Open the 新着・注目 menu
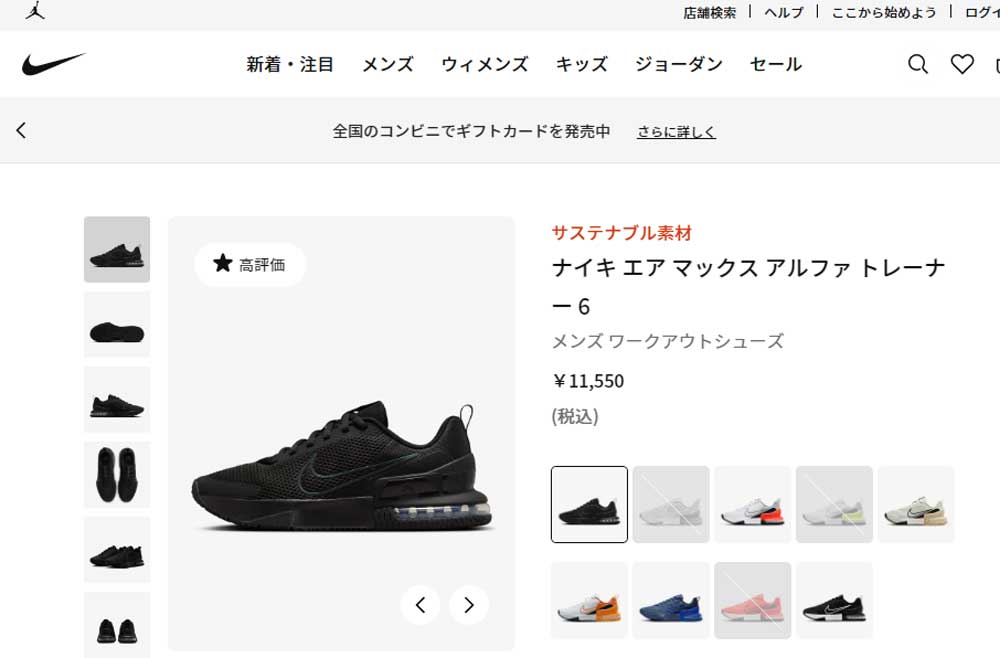This screenshot has width=1000, height=658. [290, 64]
